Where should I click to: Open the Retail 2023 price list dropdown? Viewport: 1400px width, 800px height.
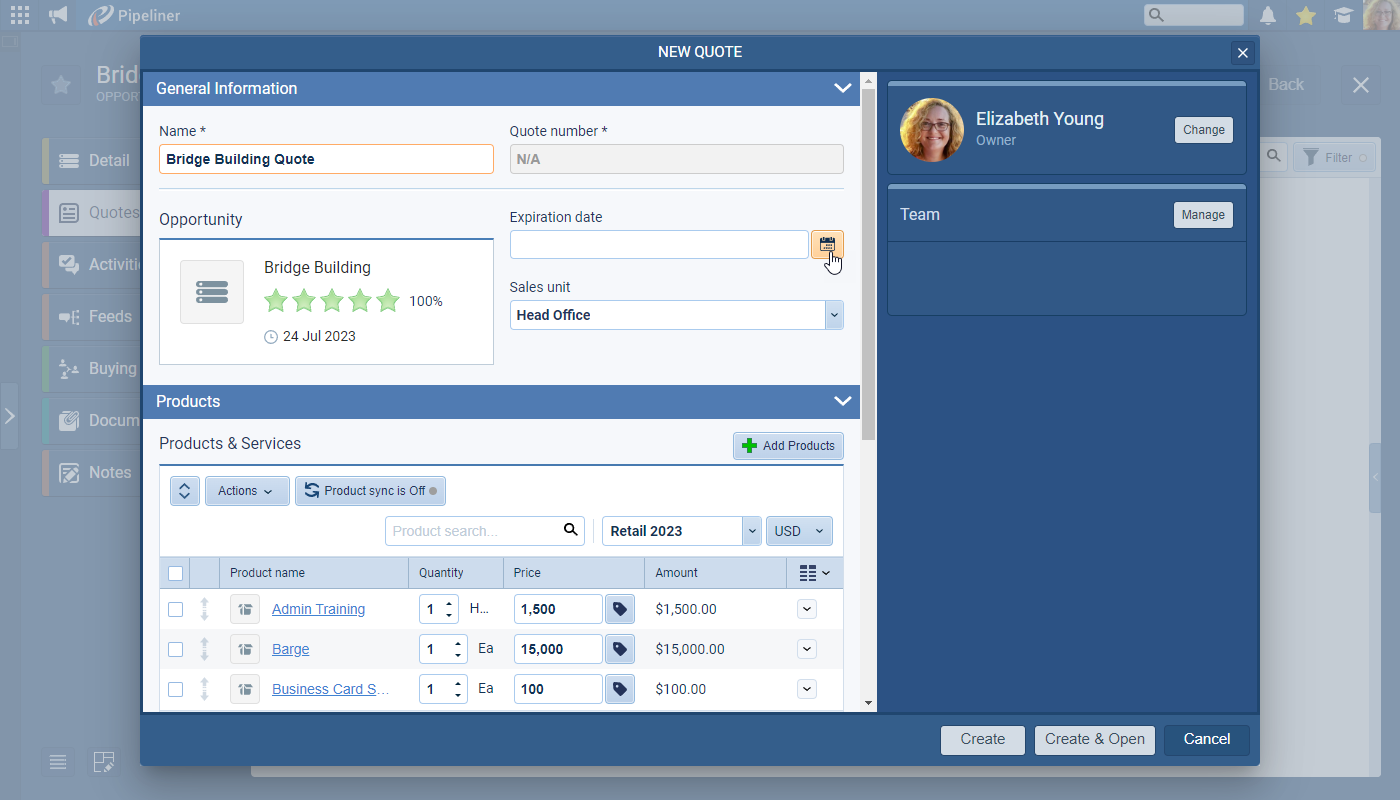751,531
